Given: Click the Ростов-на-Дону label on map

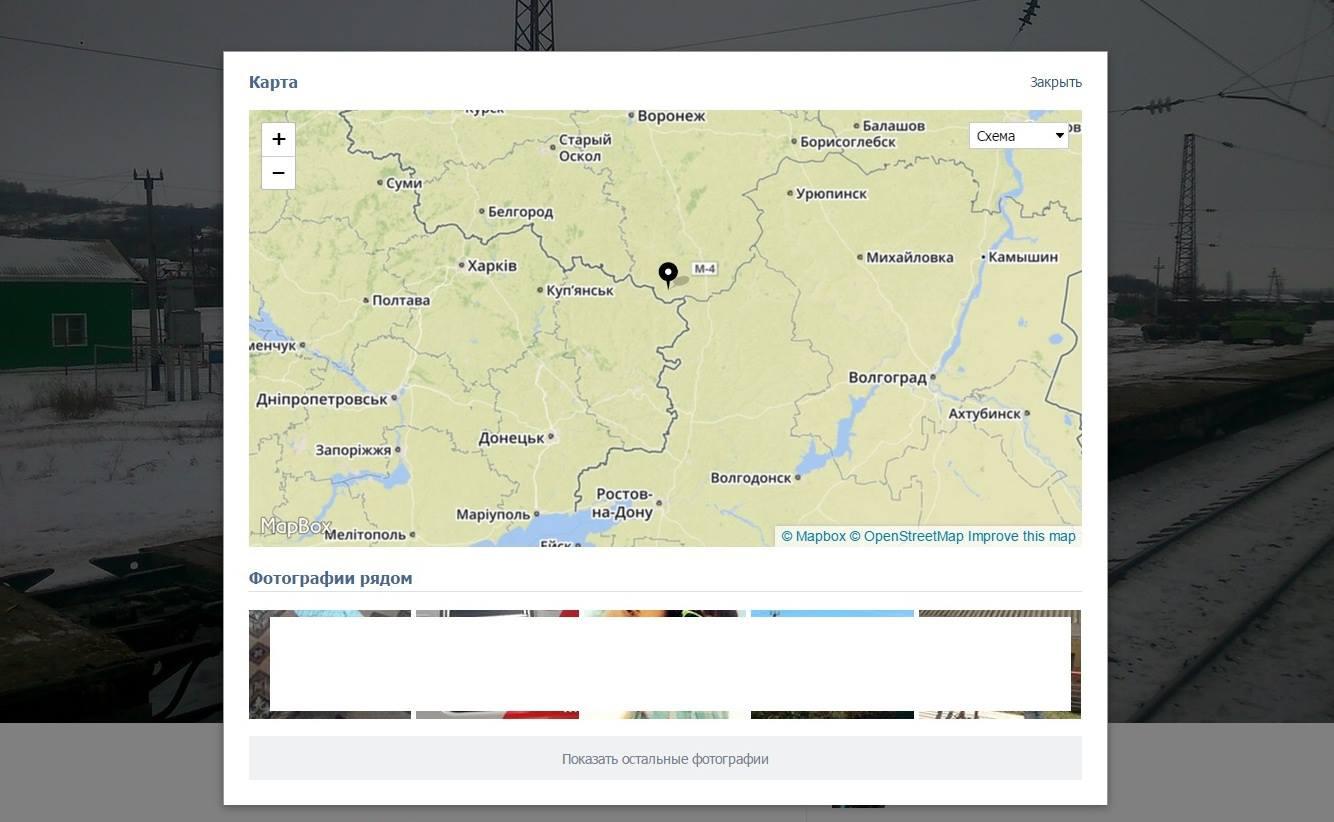Looking at the screenshot, I should point(622,503).
